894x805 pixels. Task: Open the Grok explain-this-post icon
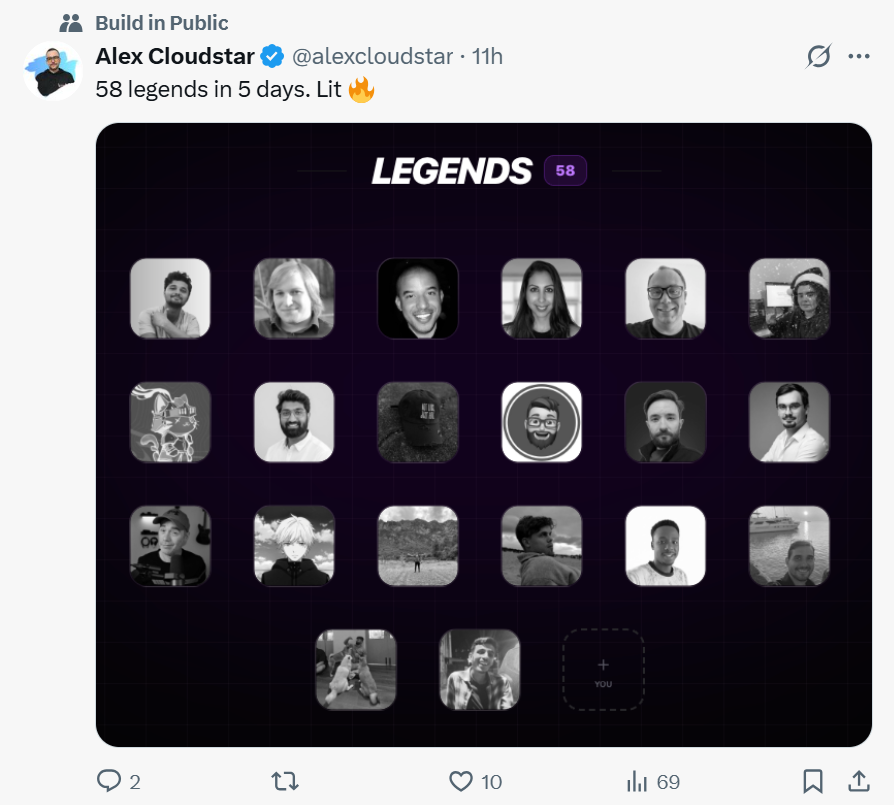[818, 57]
